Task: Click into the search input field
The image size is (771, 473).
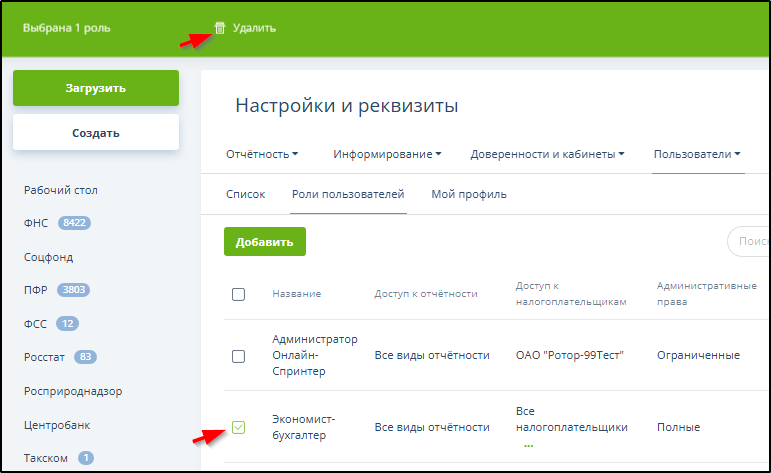Action: coord(750,241)
